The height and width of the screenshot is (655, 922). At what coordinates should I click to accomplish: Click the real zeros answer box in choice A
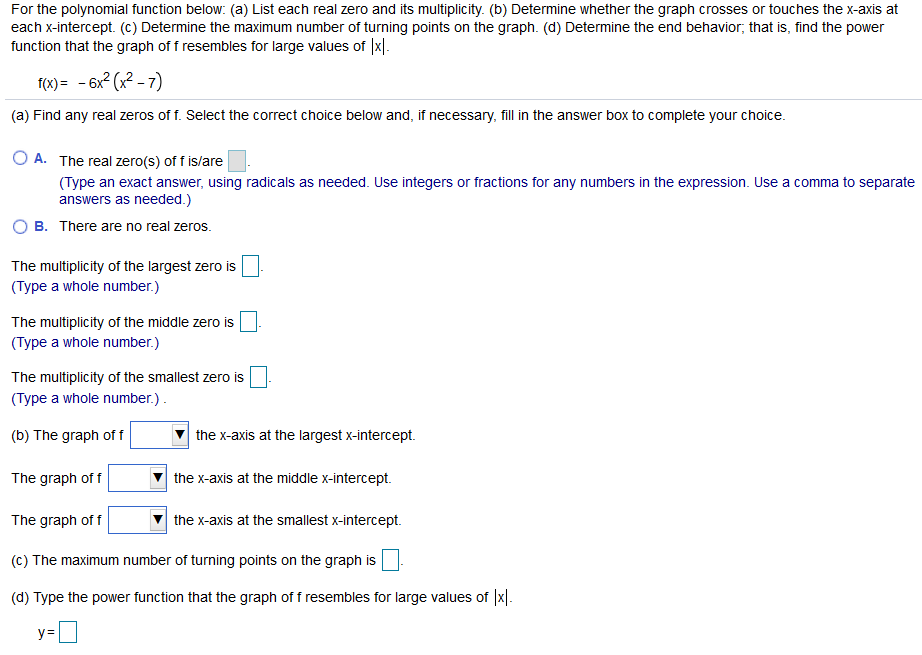pos(236,158)
